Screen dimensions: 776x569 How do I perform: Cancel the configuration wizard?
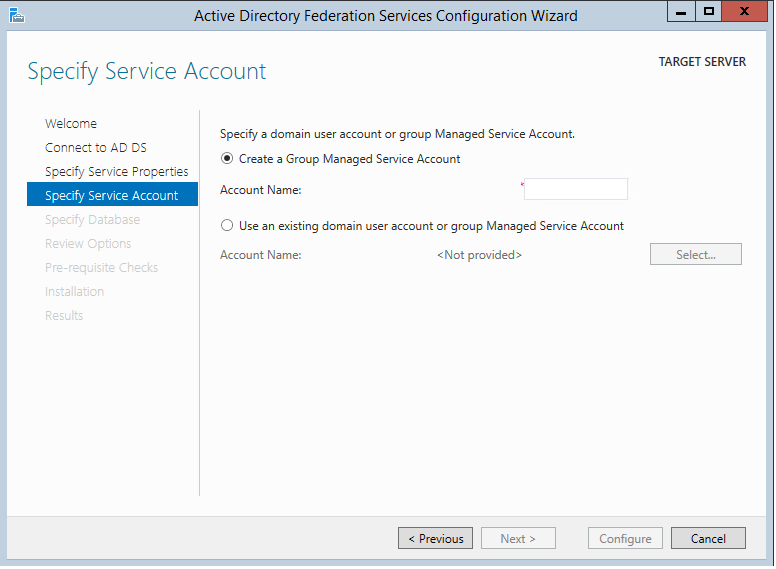(x=708, y=539)
